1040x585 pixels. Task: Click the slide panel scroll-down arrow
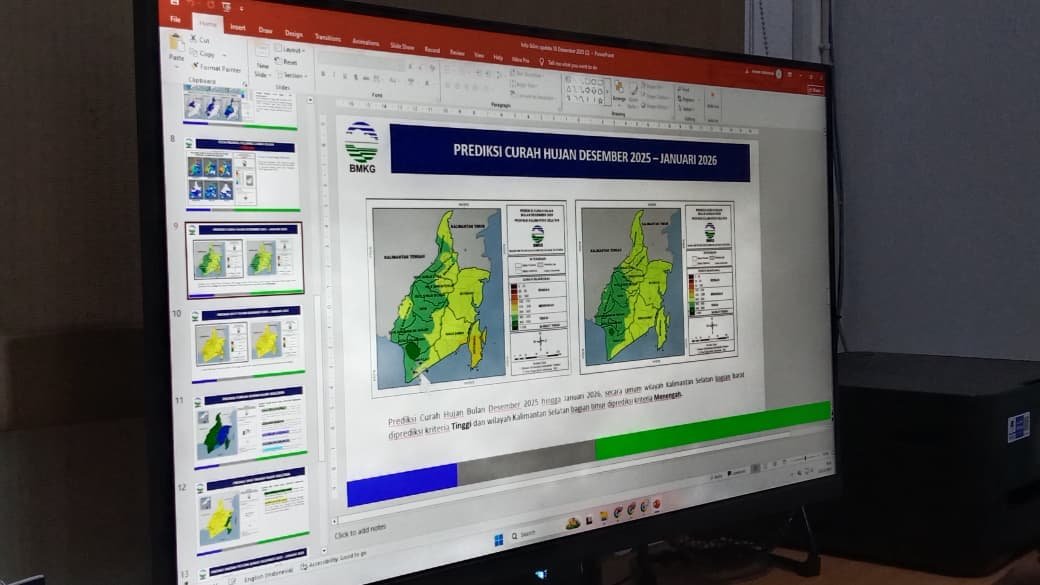(x=324, y=551)
